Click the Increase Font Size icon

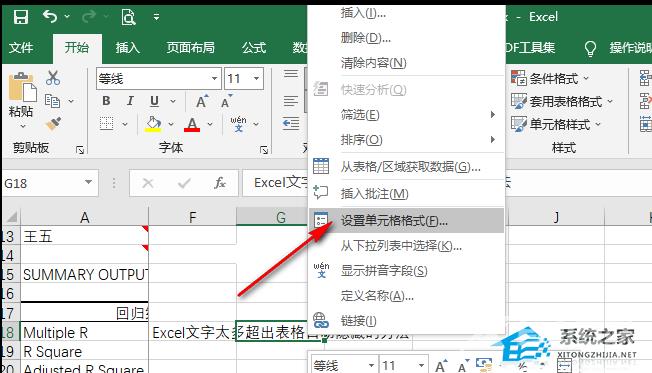pyautogui.click(x=202, y=101)
